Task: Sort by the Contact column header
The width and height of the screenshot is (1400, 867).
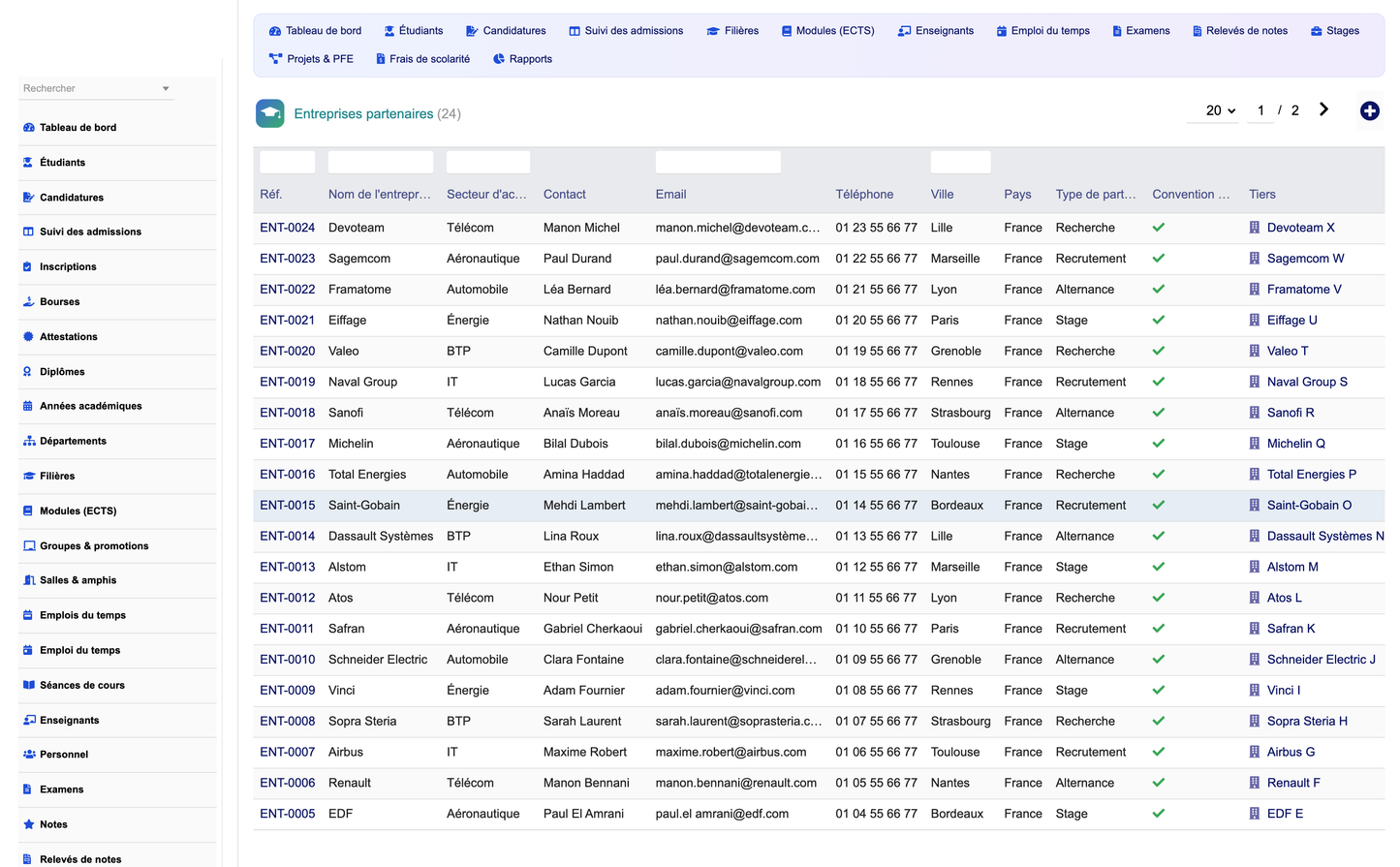Action: (565, 195)
